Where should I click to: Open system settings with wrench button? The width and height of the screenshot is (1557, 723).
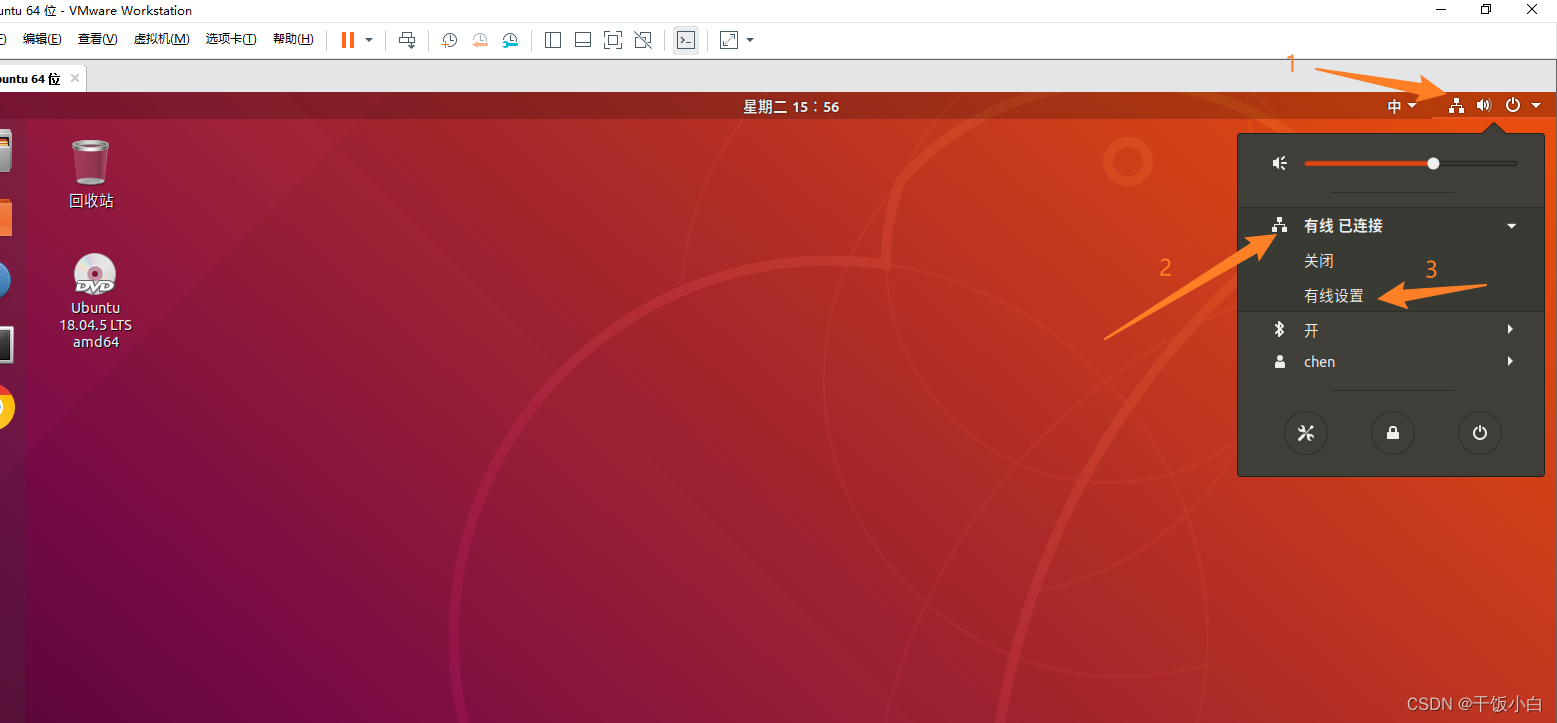pos(1306,433)
